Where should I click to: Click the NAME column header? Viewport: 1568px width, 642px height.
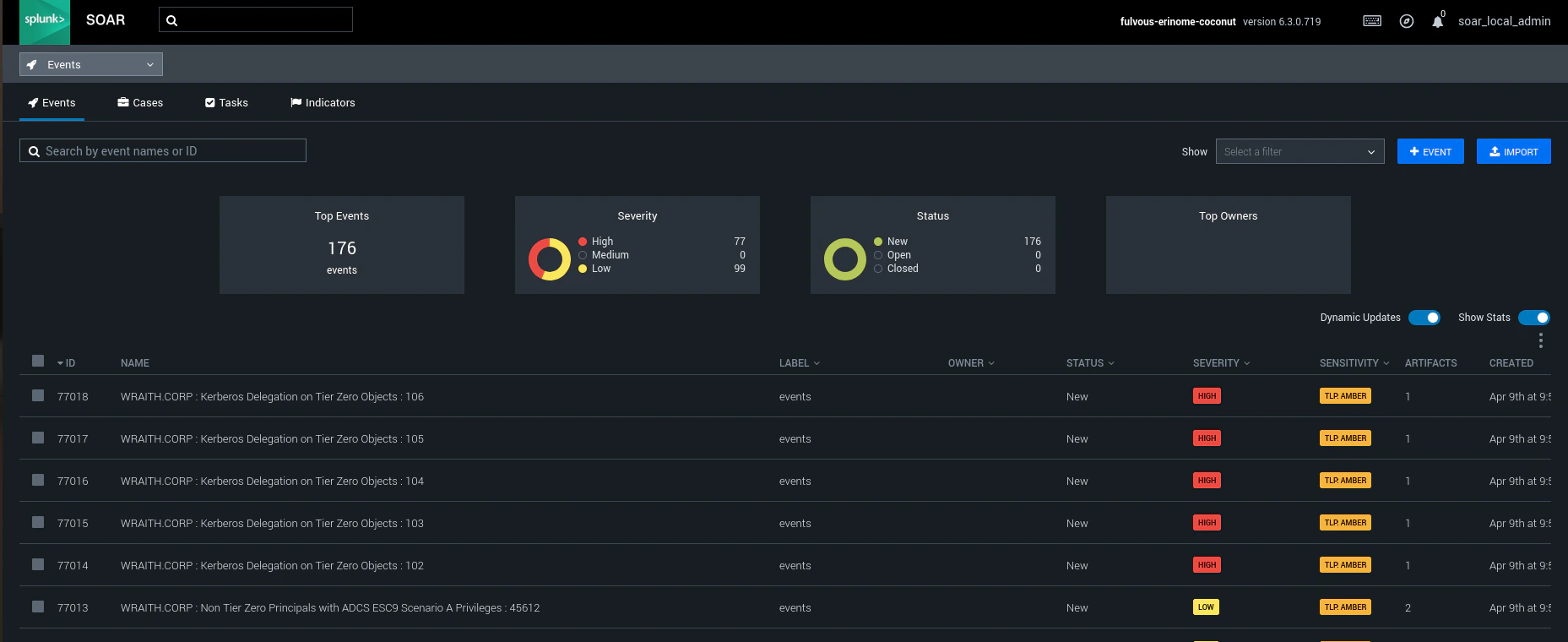tap(135, 363)
